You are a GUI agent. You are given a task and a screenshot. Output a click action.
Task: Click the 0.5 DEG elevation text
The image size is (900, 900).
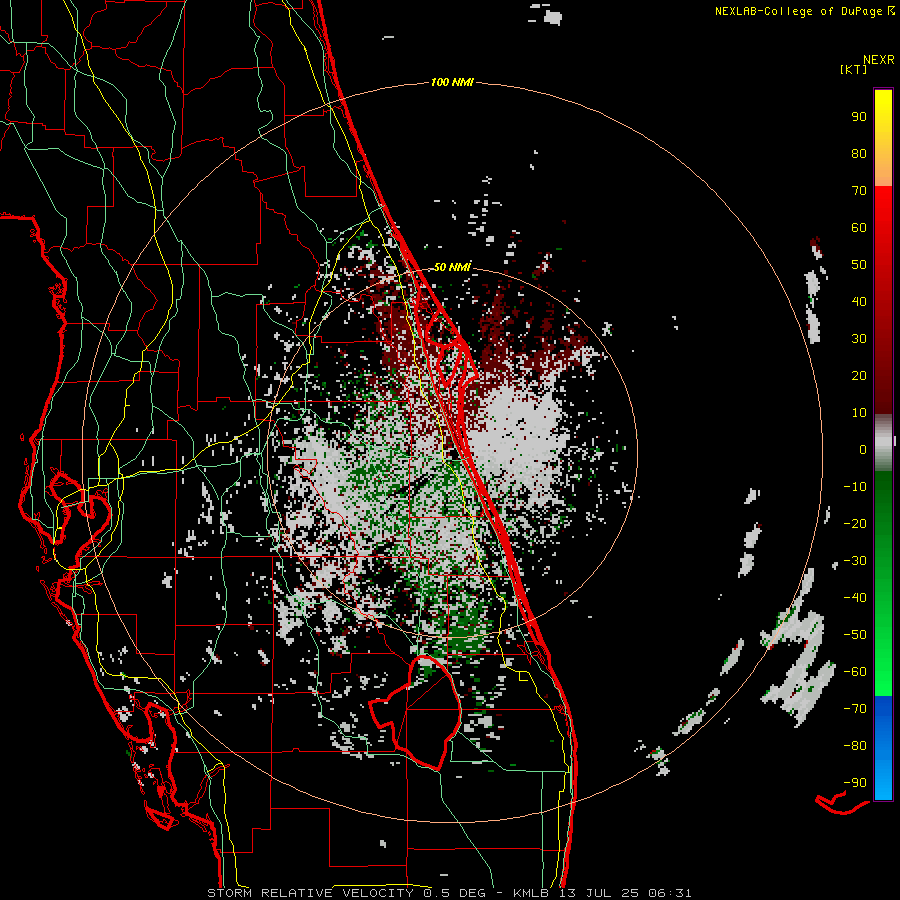pos(455,893)
